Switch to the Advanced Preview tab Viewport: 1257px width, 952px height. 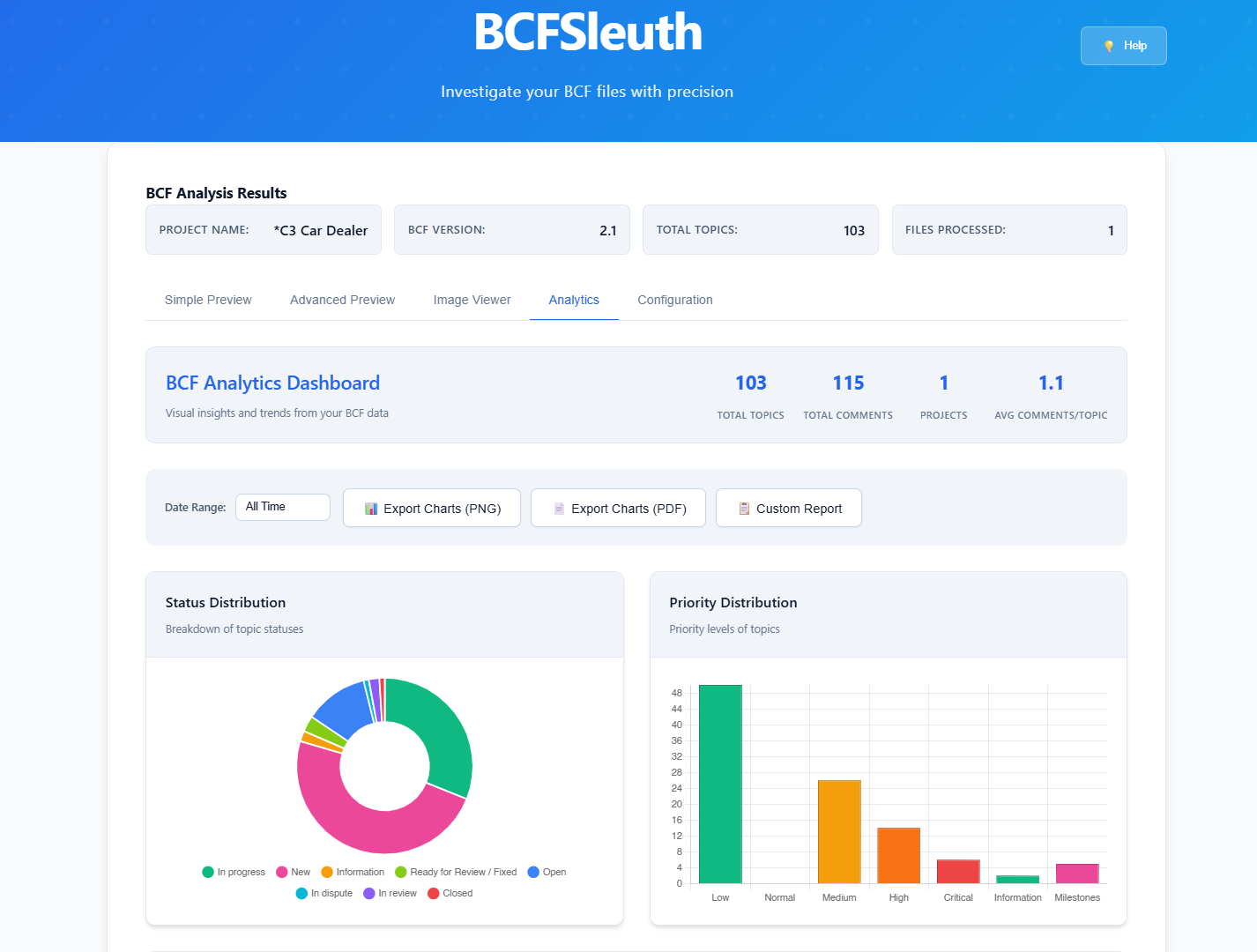[342, 300]
